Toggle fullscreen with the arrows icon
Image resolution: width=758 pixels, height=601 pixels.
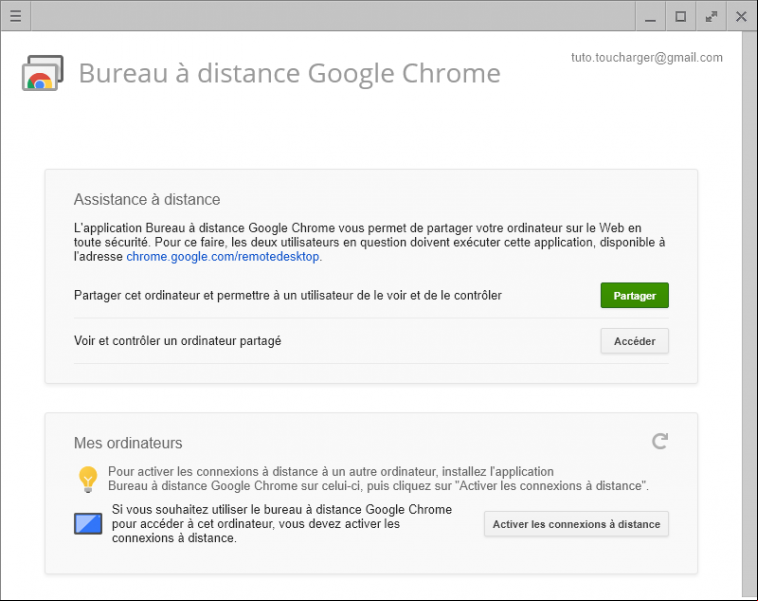pyautogui.click(x=711, y=16)
